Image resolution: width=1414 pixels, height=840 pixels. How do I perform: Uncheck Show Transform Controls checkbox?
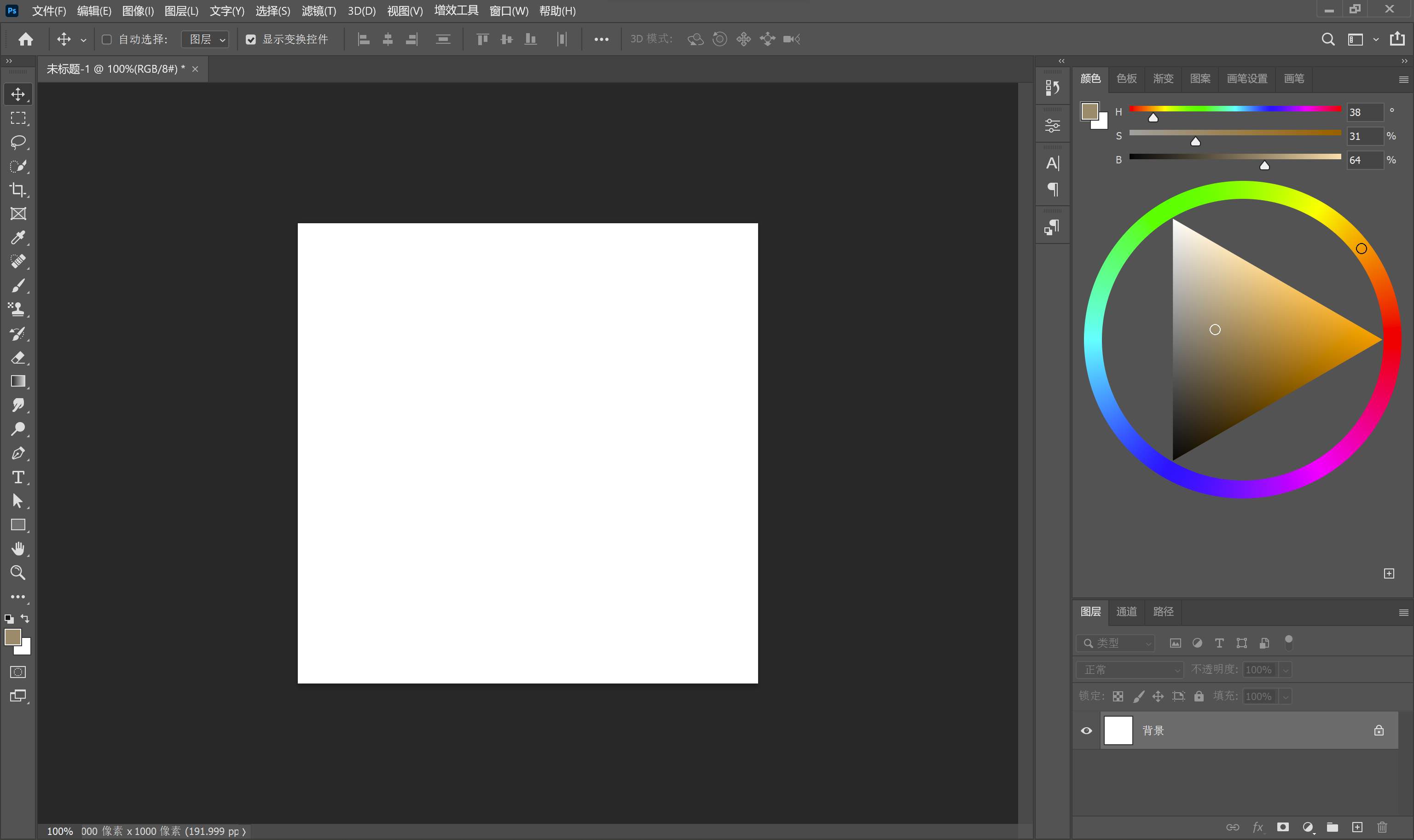click(251, 39)
